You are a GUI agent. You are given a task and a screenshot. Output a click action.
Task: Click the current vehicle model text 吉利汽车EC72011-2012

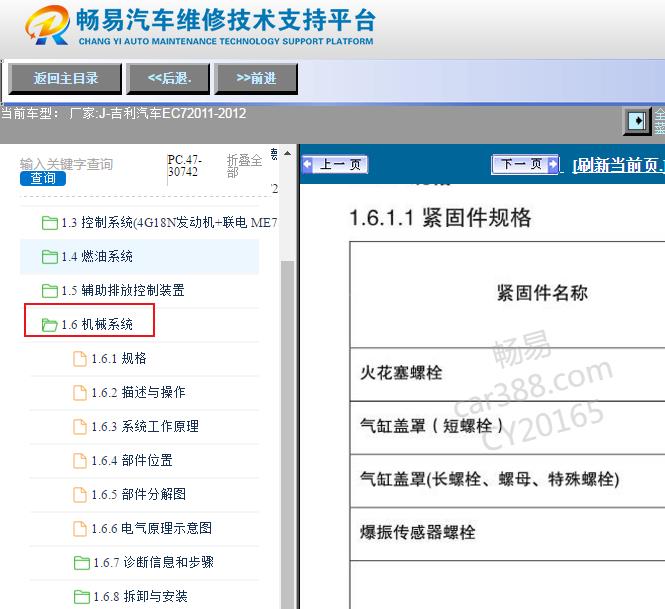click(178, 114)
